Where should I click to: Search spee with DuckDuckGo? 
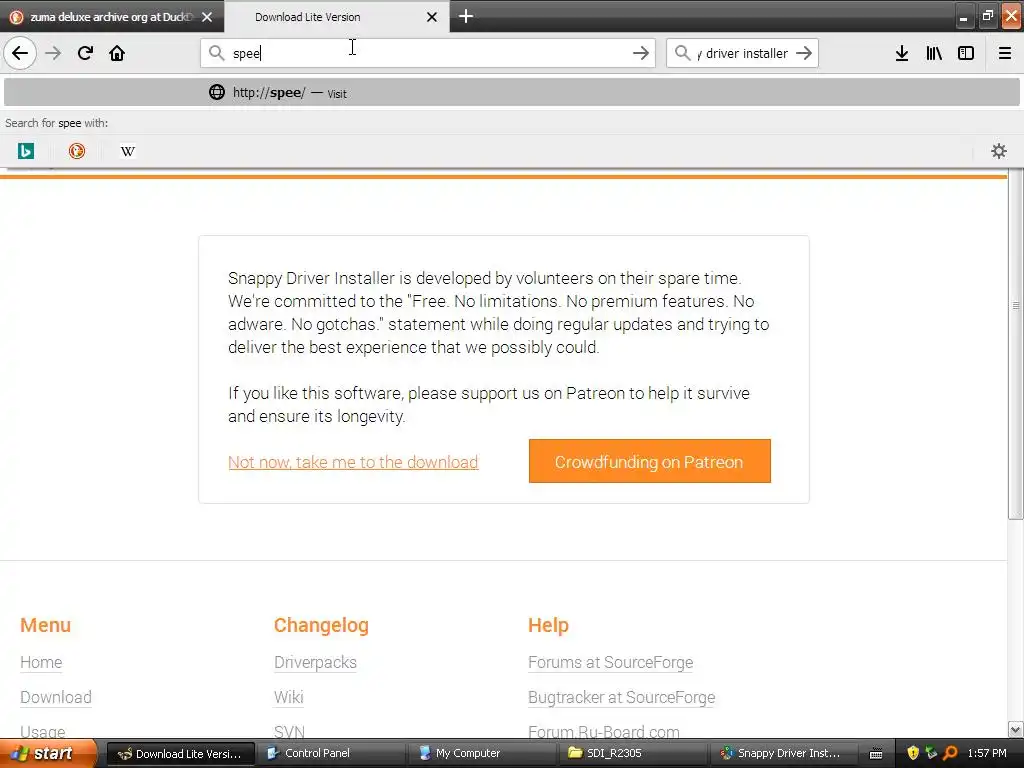tap(76, 151)
